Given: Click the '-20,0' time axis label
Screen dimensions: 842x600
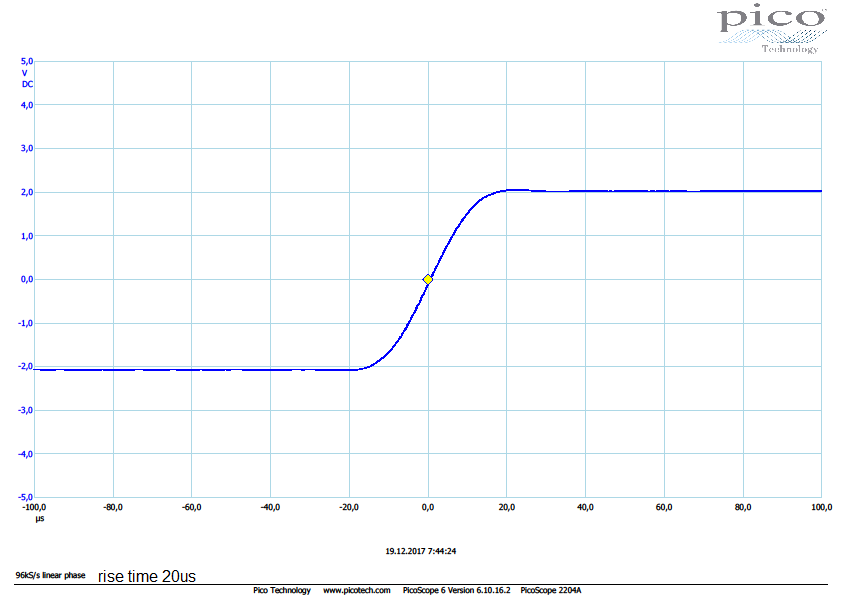Looking at the screenshot, I should click(x=349, y=508).
